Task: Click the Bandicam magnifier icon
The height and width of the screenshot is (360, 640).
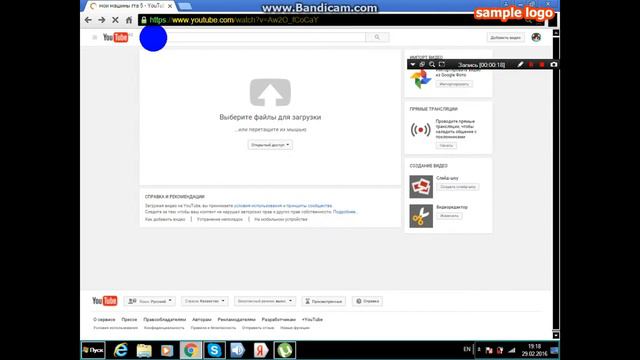Action: 432,64
